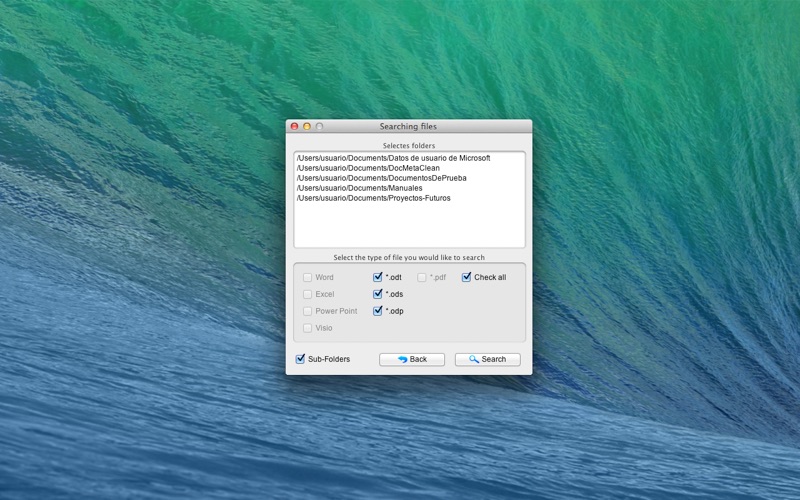Tick the Visio checkbox
Viewport: 800px width, 500px height.
coord(307,328)
